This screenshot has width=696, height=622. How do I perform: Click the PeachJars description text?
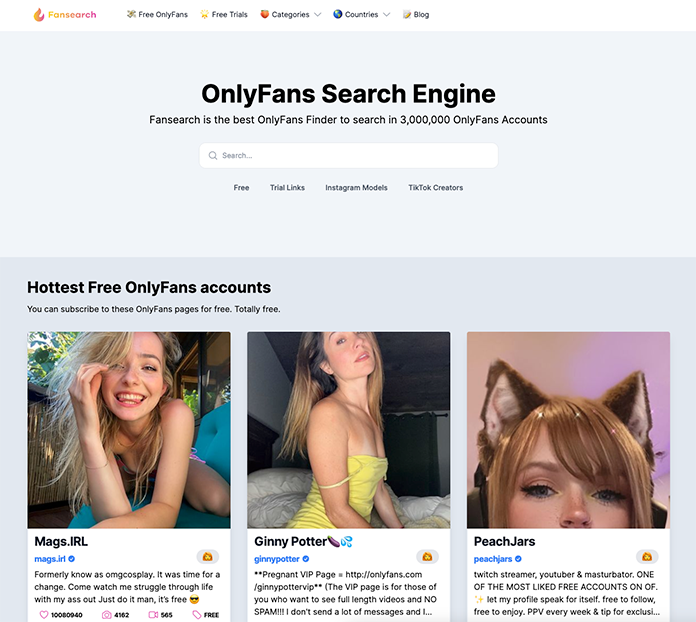(567, 593)
